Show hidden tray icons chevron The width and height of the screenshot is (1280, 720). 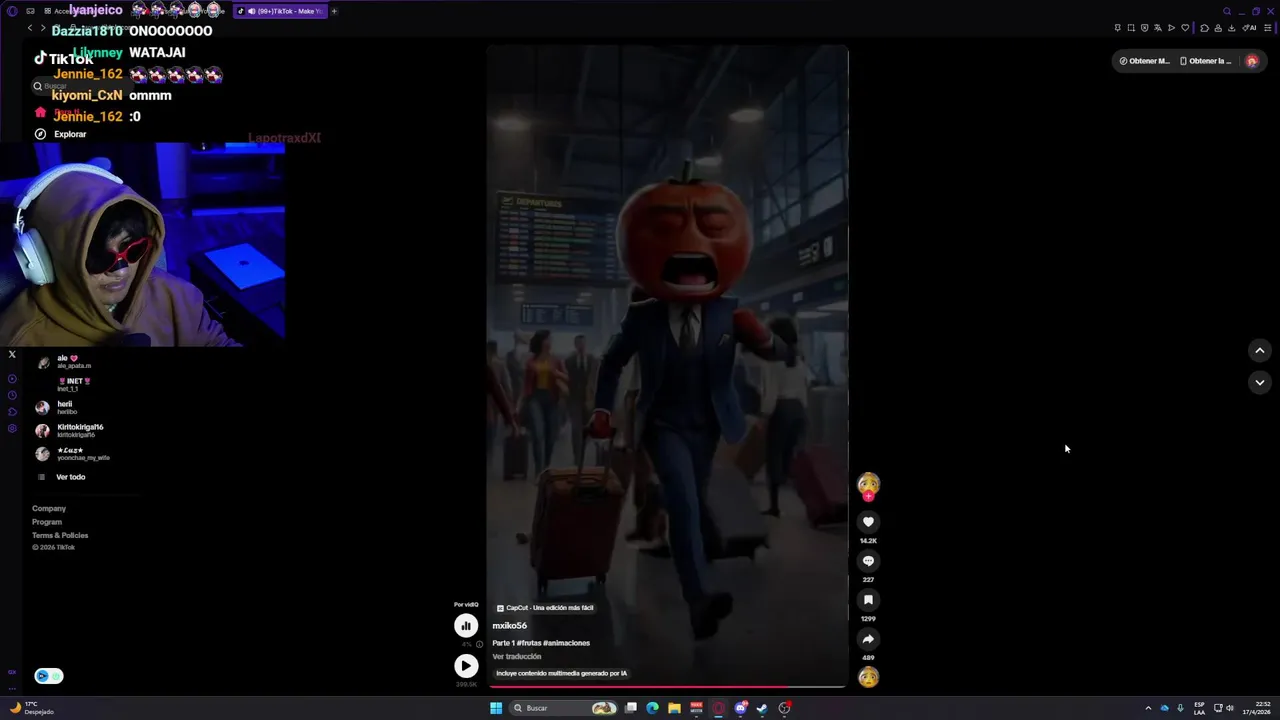(x=1148, y=708)
